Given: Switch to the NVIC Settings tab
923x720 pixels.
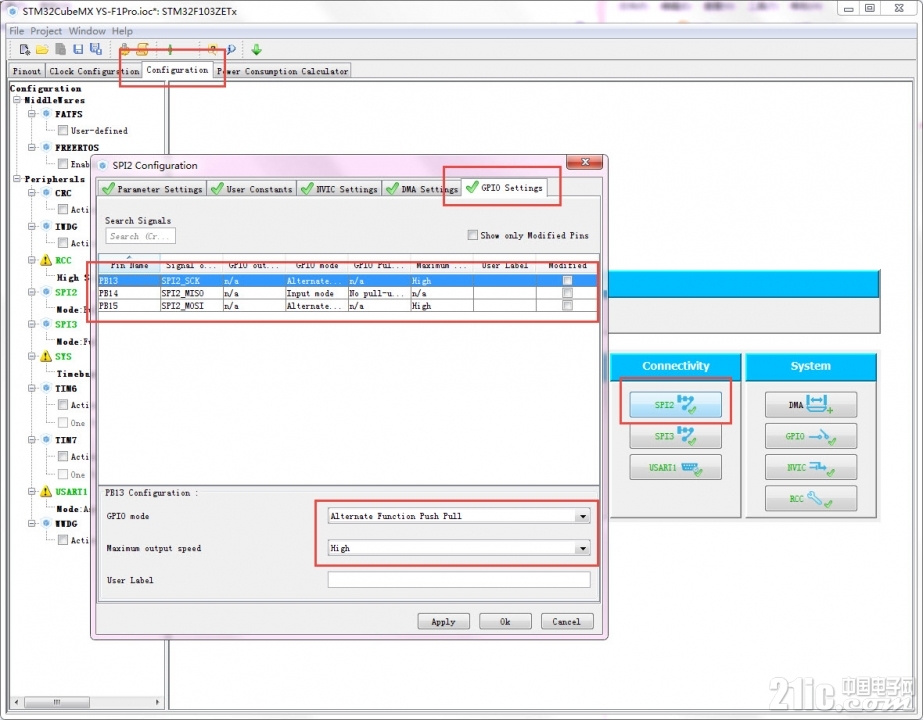Looking at the screenshot, I should 340,189.
